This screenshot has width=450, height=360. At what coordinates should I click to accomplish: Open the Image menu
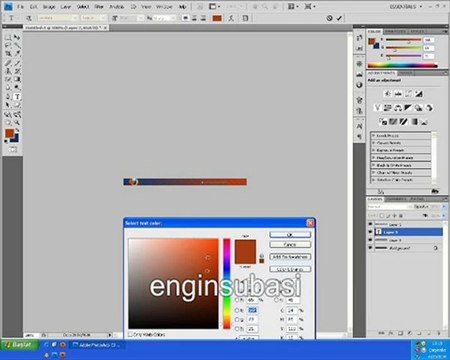pos(49,6)
